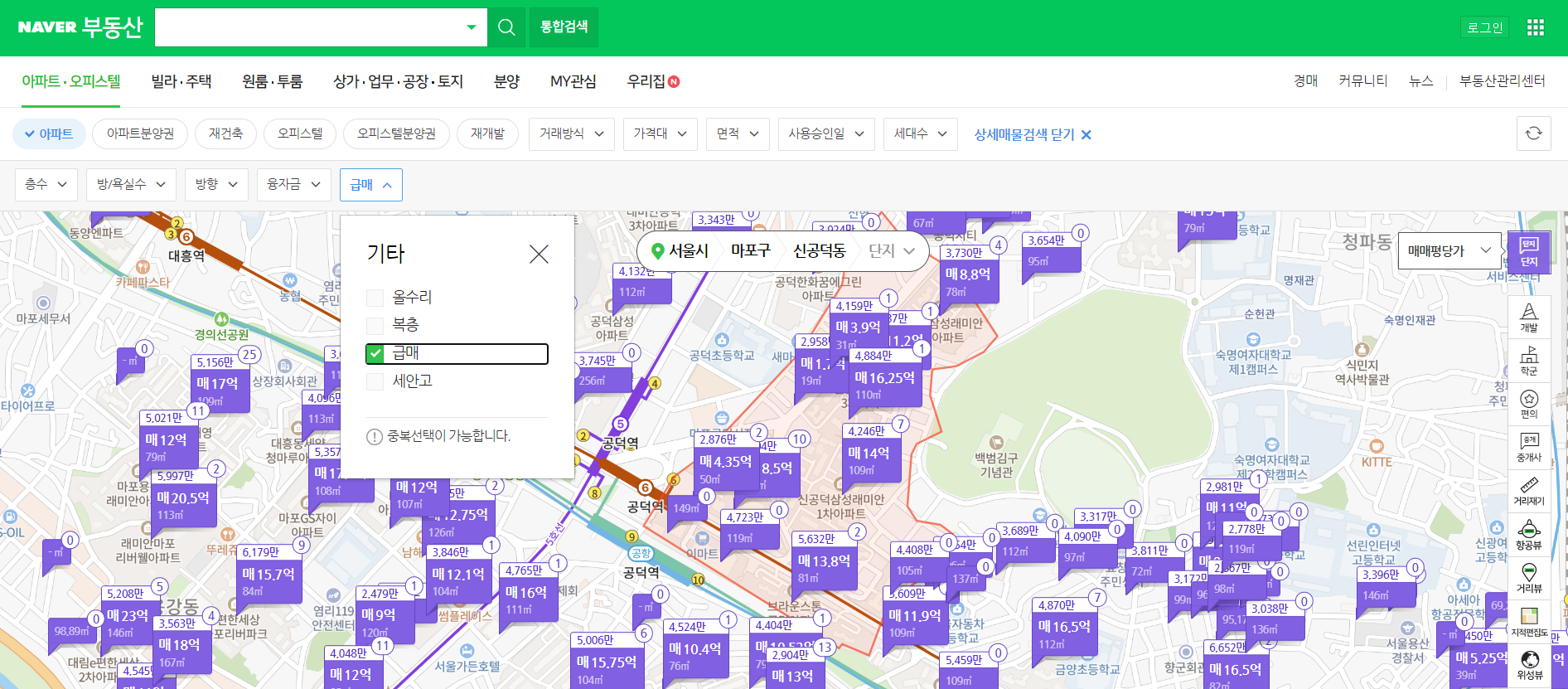Show 편의 amenities layer
The height and width of the screenshot is (689, 1568).
click(x=1529, y=404)
